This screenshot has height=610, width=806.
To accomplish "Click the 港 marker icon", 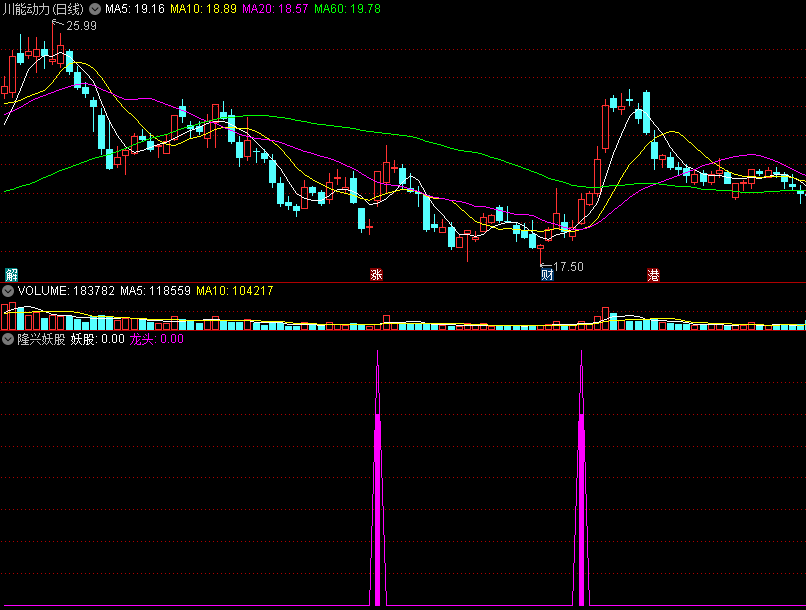I will pos(653,275).
